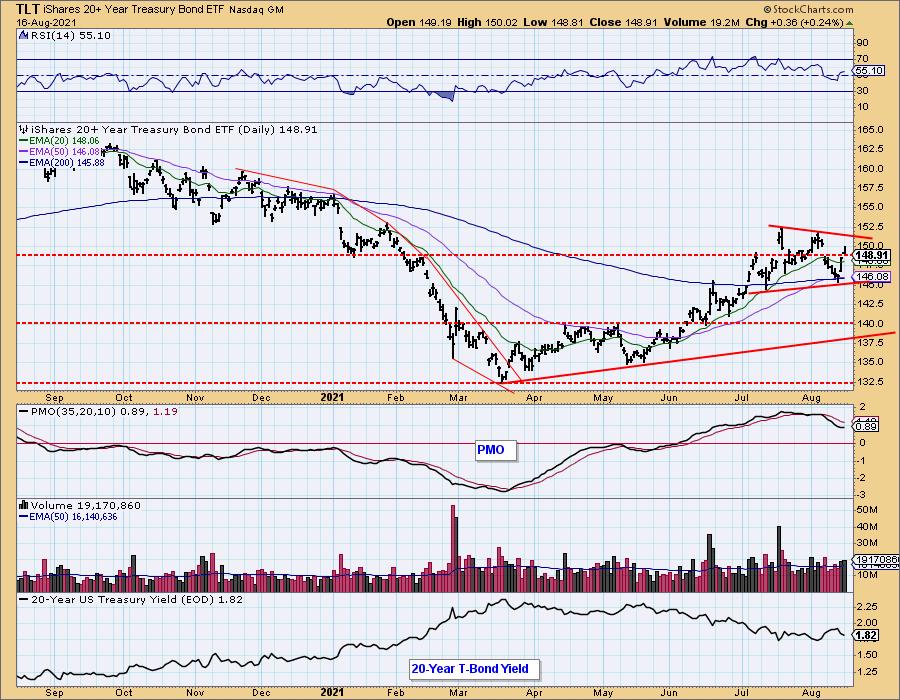This screenshot has width=900, height=700.
Task: Click the EMA(50) 146.08 legend entry
Action: pyautogui.click(x=60, y=151)
